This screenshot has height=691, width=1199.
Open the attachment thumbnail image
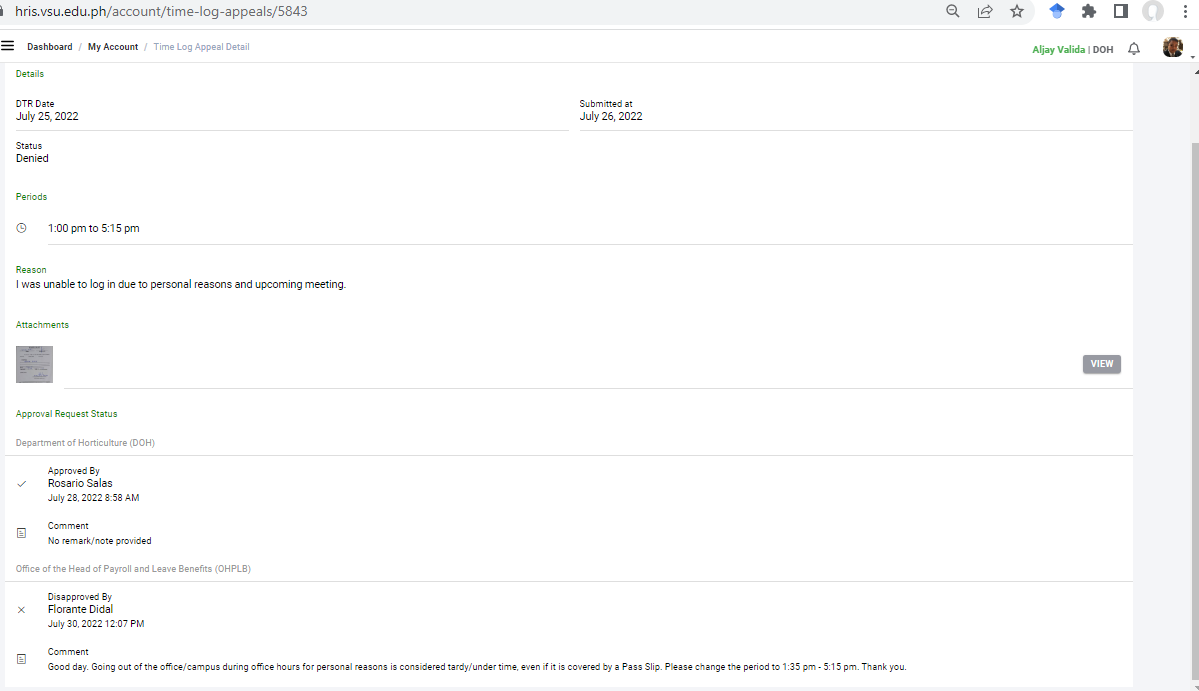(34, 364)
